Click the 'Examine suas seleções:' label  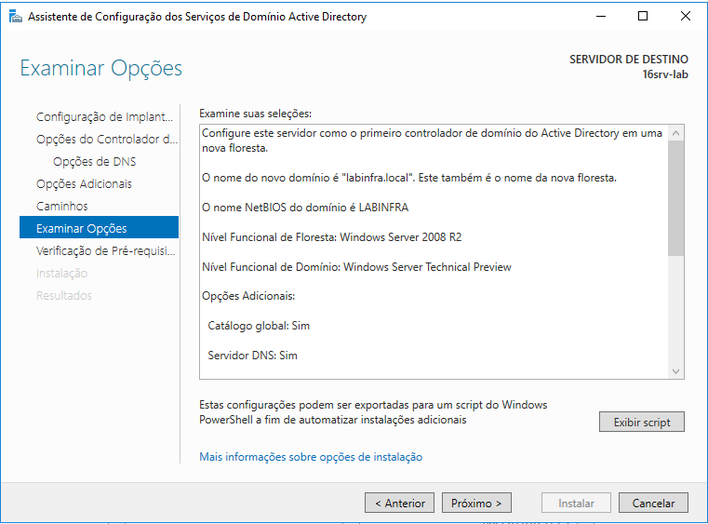pos(256,113)
